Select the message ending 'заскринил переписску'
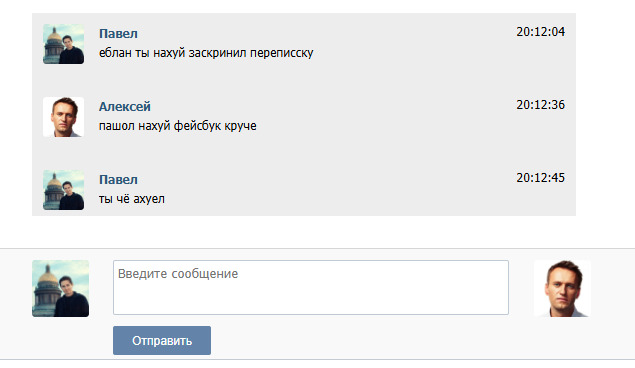 206,53
